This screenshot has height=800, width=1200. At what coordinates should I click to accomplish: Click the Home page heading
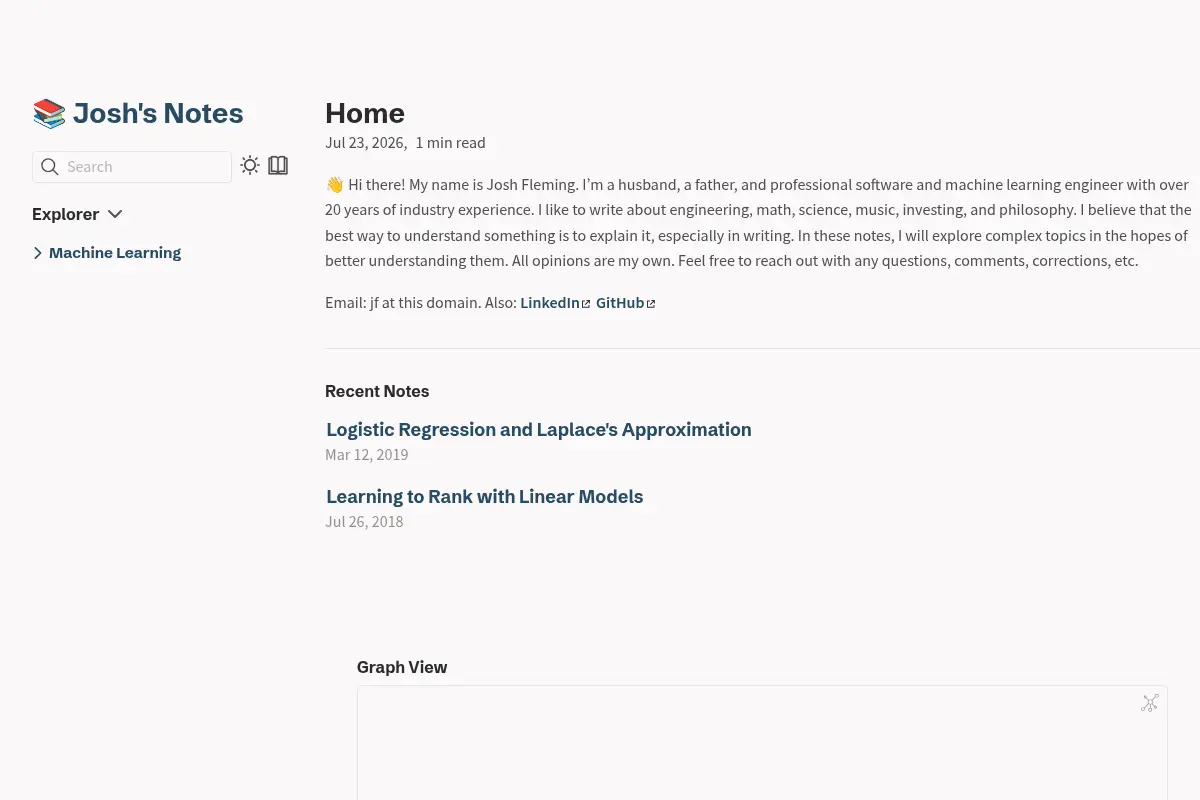click(365, 113)
